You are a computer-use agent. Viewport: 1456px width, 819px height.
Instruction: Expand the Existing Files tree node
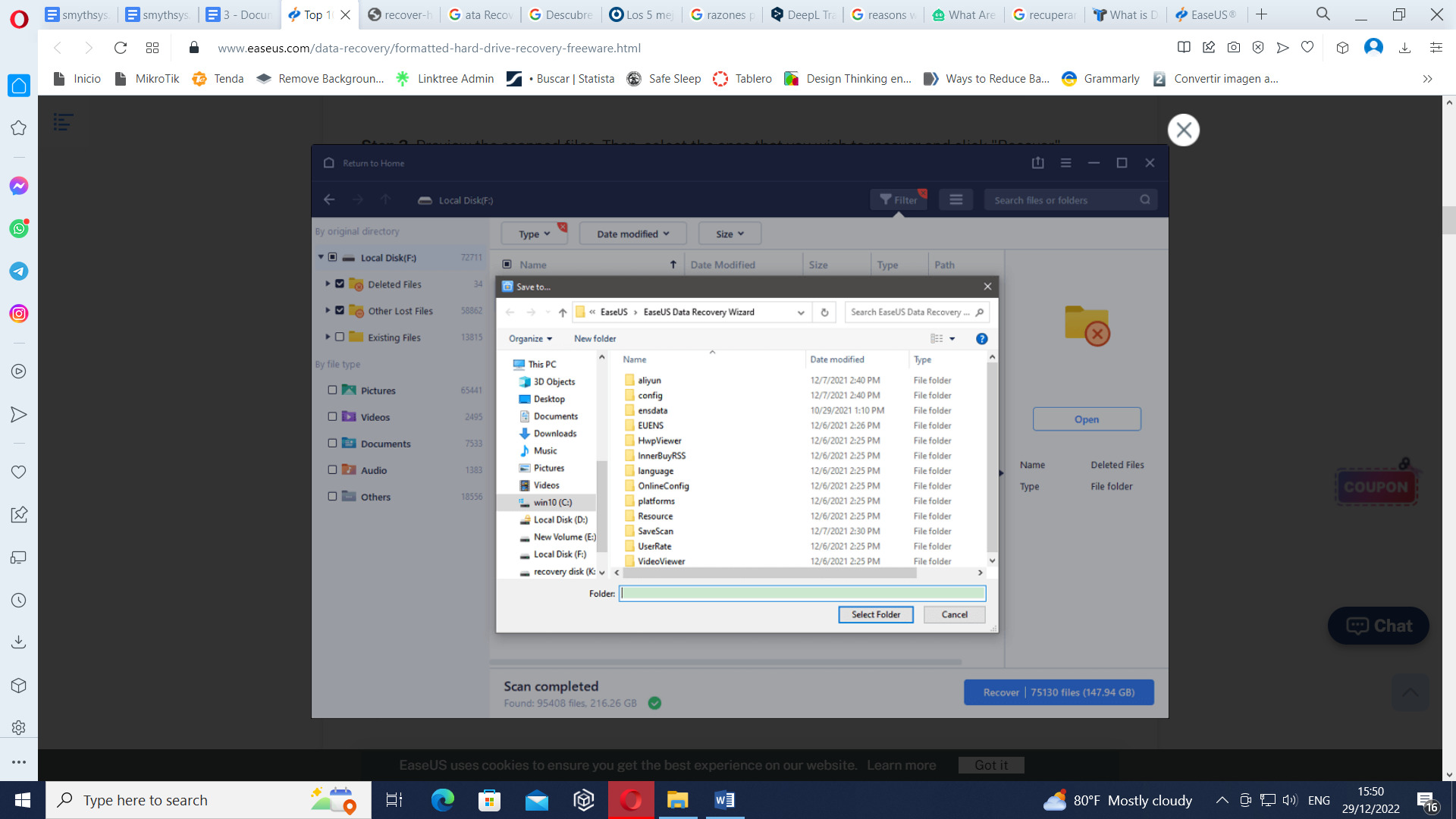pyautogui.click(x=328, y=337)
